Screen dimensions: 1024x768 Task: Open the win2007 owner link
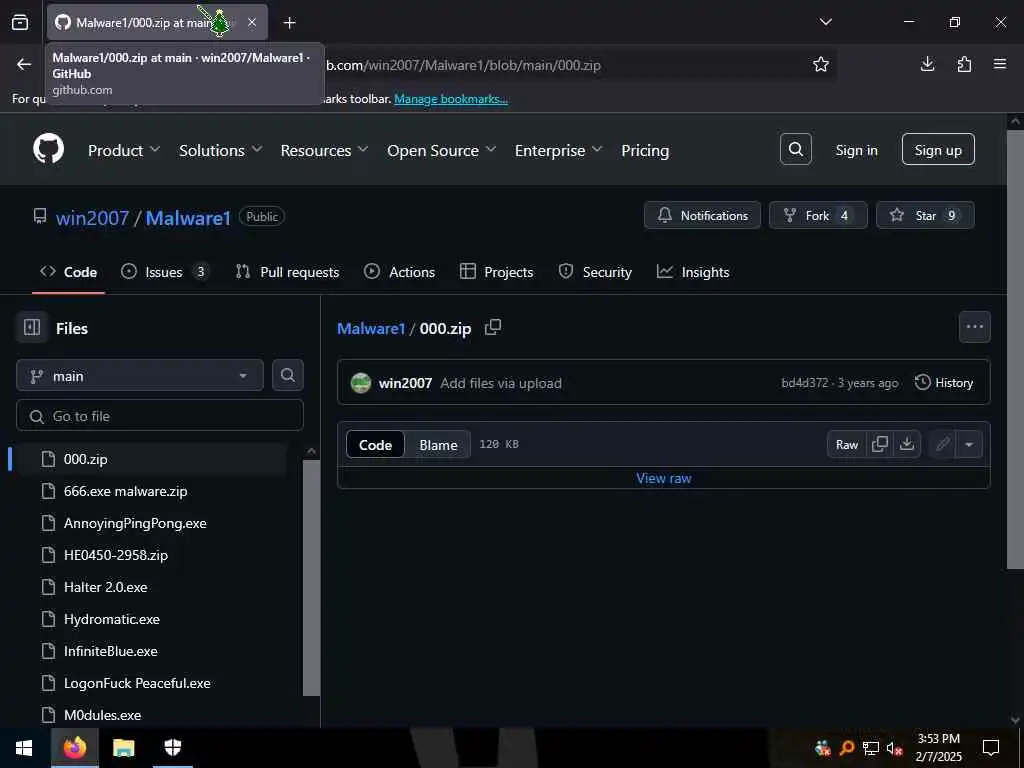tap(92, 218)
